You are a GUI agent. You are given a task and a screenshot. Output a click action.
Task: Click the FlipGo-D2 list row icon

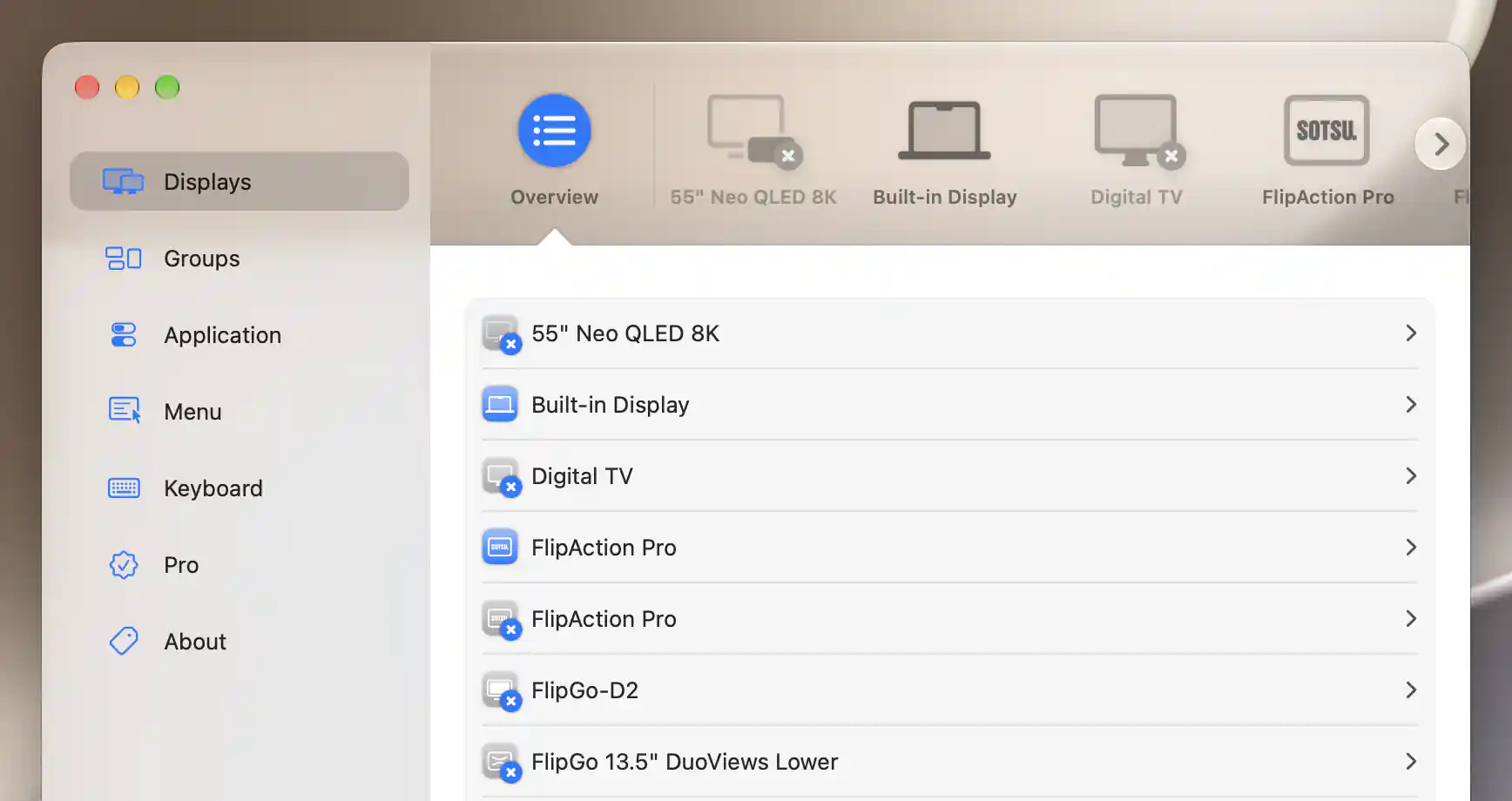tap(501, 691)
